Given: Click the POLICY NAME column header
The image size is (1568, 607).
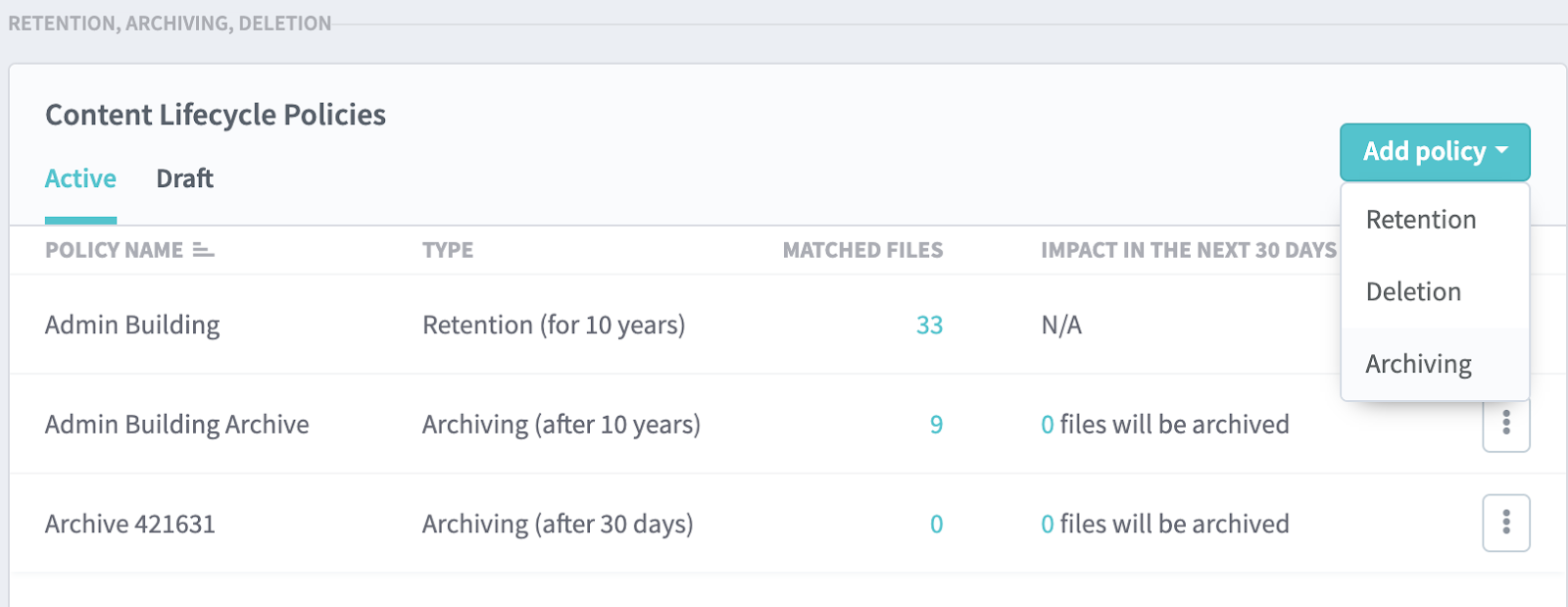Looking at the screenshot, I should pyautogui.click(x=114, y=250).
